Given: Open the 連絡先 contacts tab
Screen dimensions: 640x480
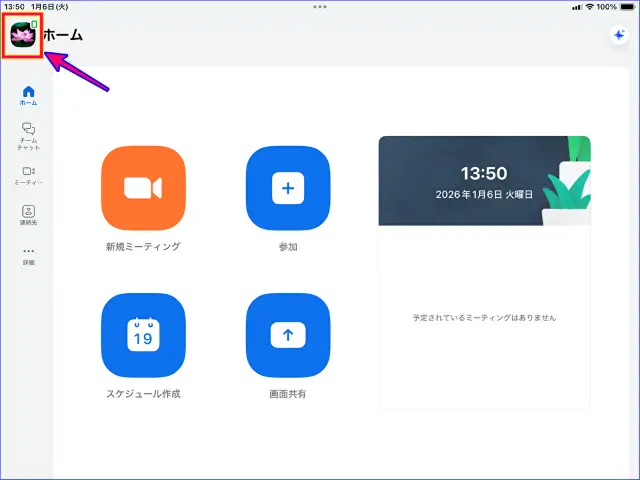Looking at the screenshot, I should pyautogui.click(x=29, y=215).
